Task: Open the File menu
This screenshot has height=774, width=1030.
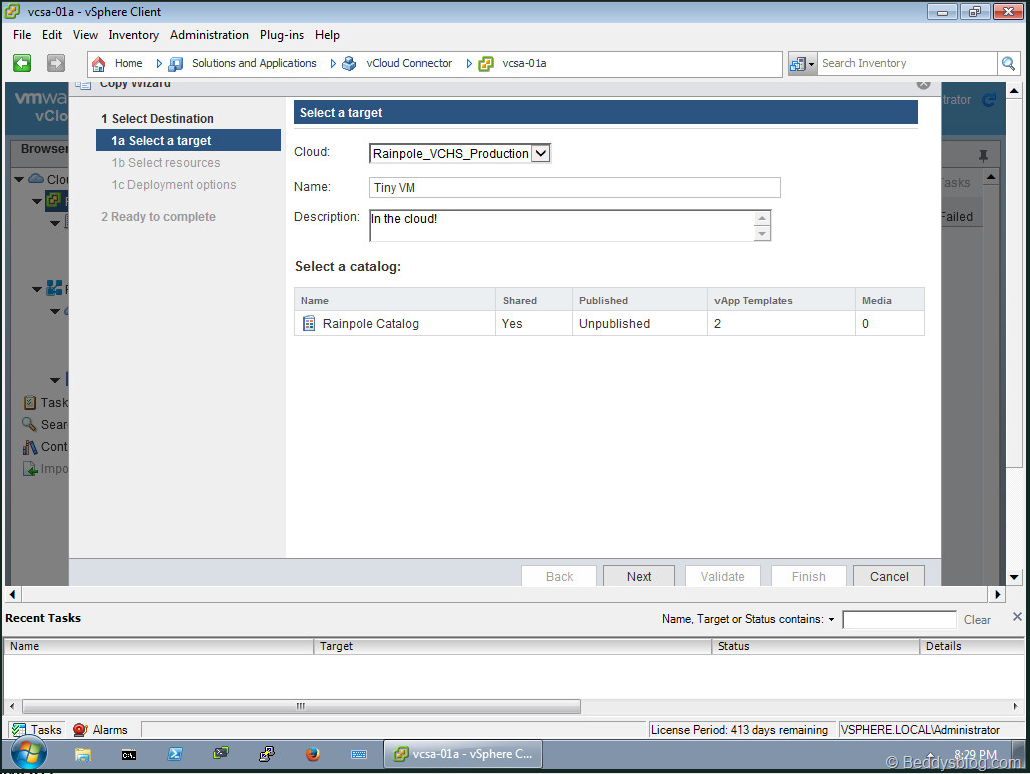Action: tap(22, 35)
